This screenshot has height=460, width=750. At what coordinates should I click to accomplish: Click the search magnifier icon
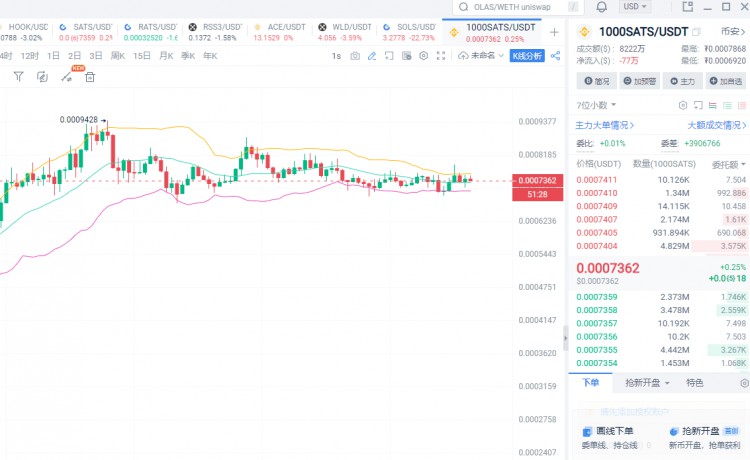coord(463,7)
